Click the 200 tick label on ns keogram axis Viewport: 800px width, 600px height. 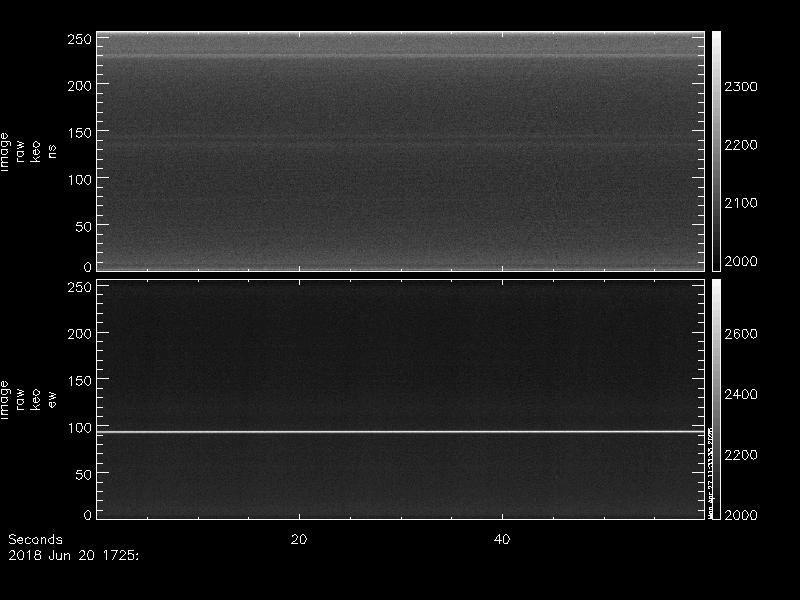point(79,86)
